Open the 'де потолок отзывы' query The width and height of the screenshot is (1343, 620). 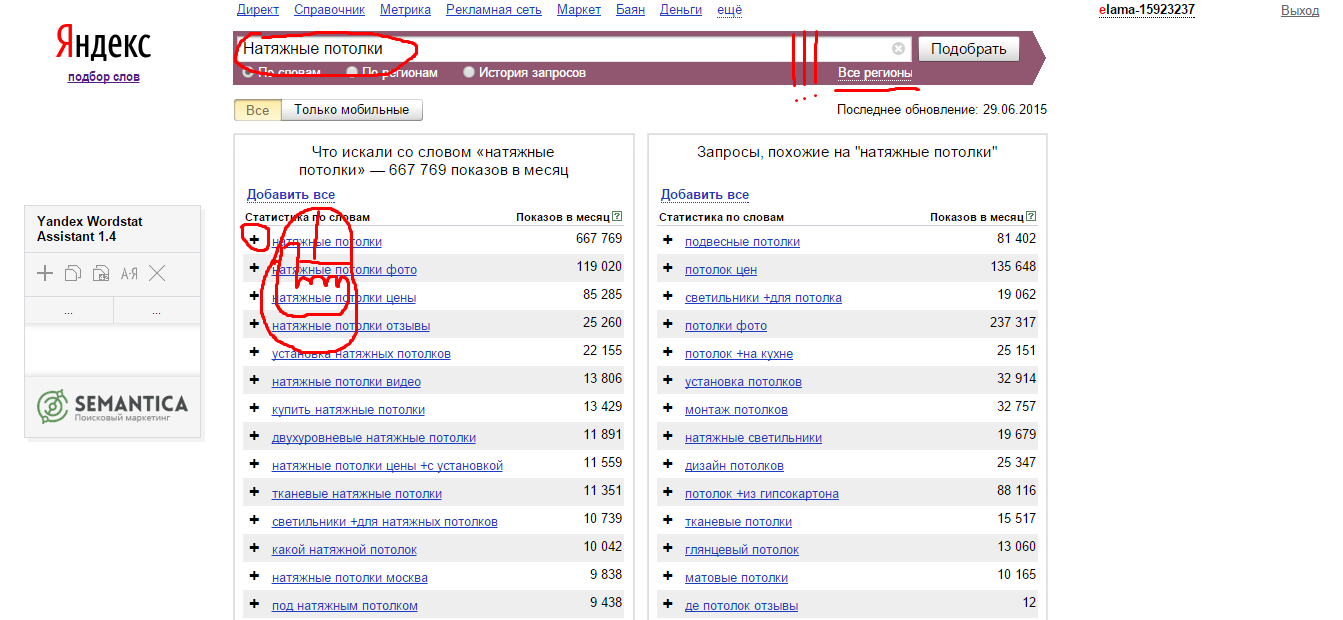[x=741, y=606]
